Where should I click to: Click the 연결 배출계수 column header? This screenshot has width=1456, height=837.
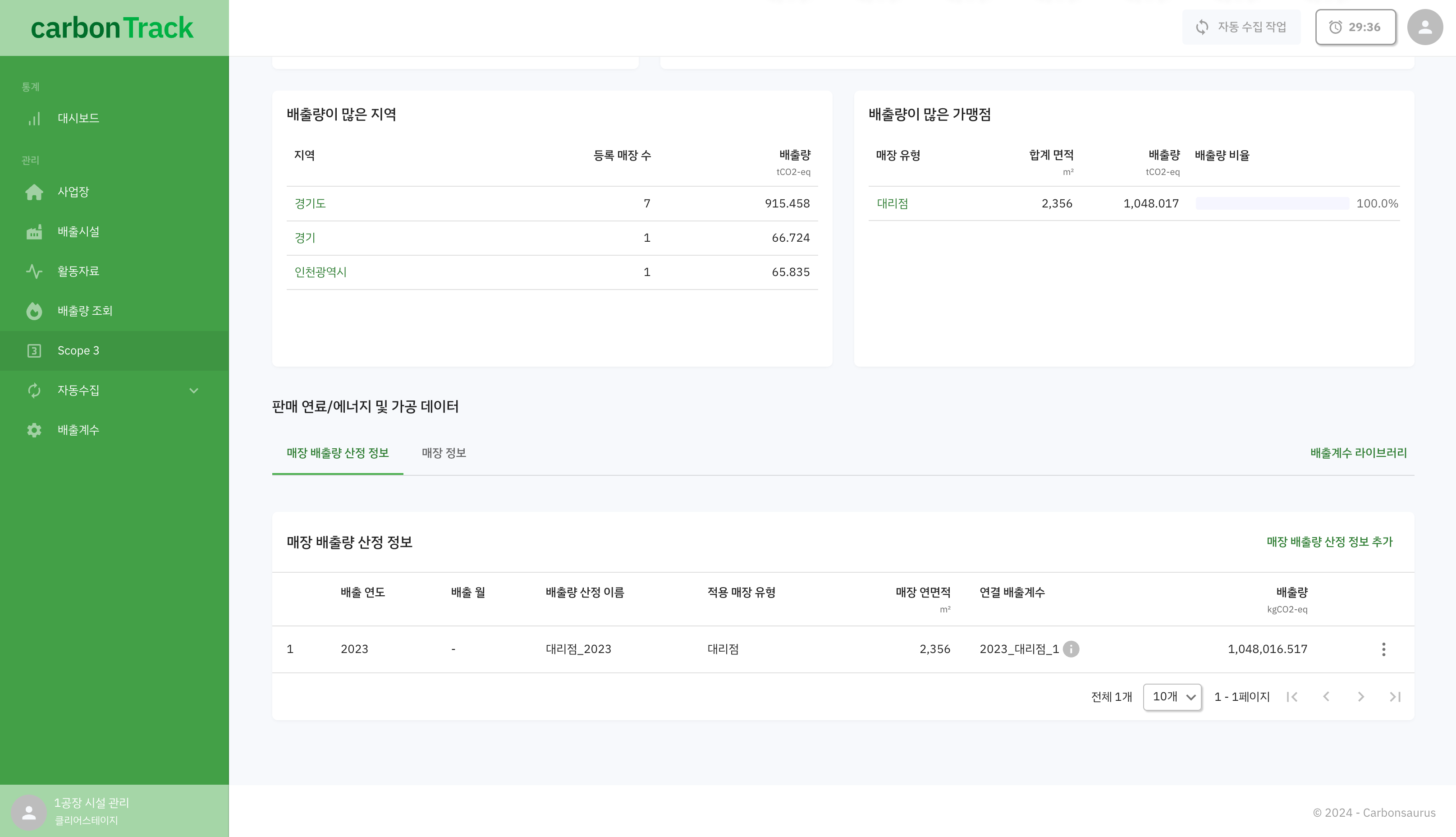coord(1012,593)
